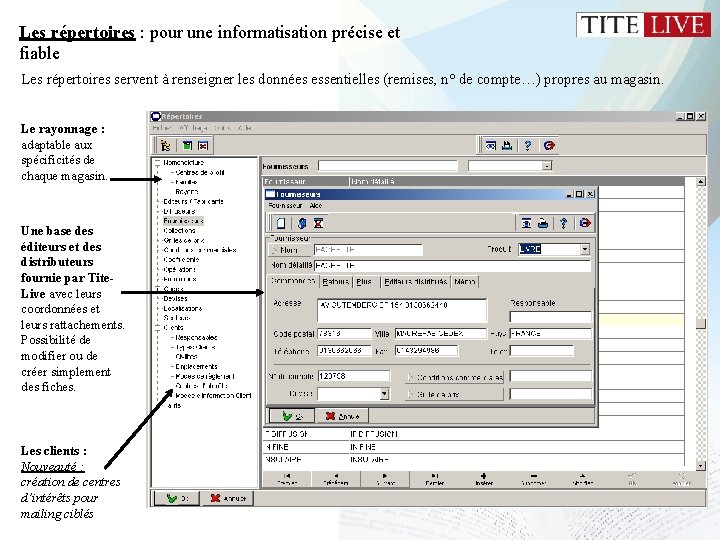Go to the previous record with Précédent button

pyautogui.click(x=336, y=479)
